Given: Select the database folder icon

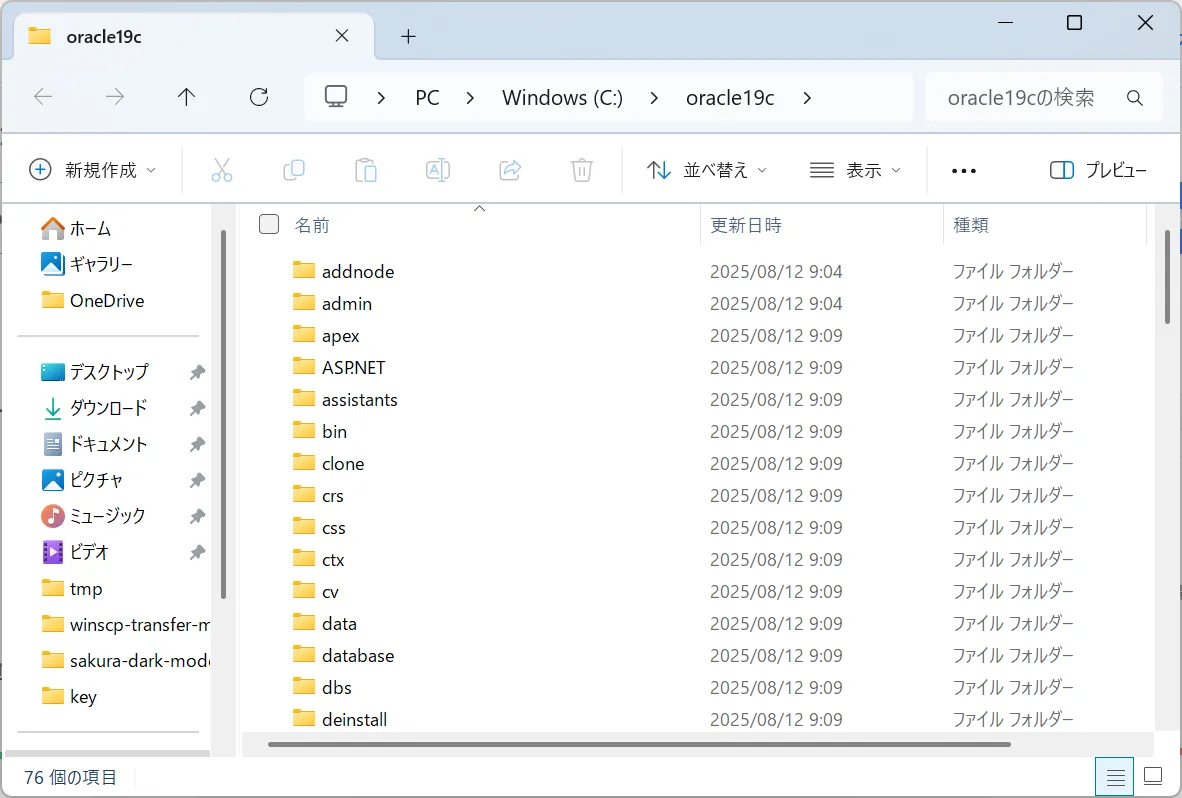Looking at the screenshot, I should point(304,654).
